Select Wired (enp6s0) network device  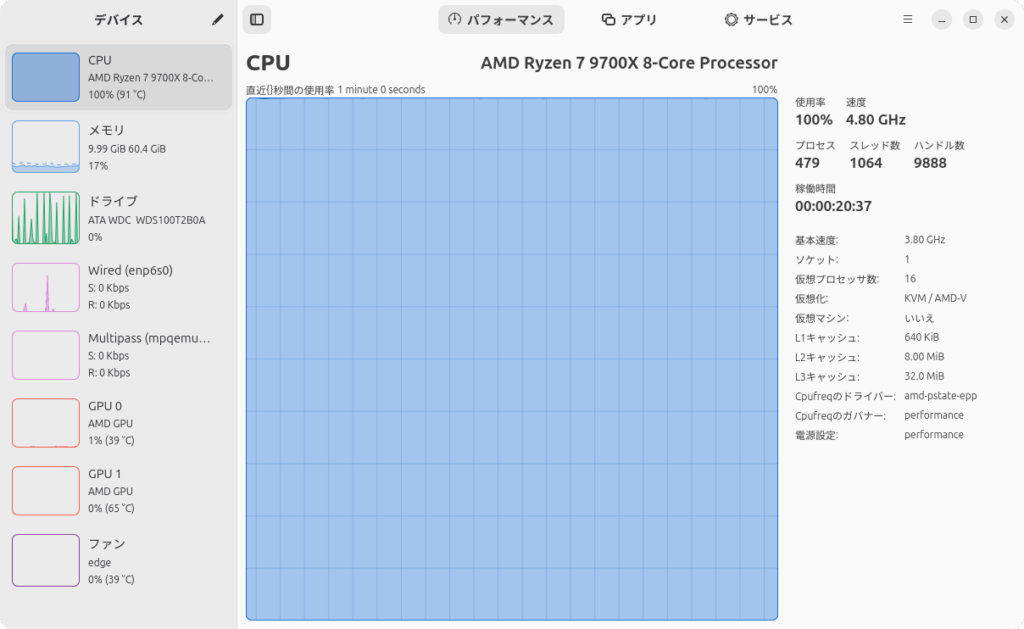point(119,287)
